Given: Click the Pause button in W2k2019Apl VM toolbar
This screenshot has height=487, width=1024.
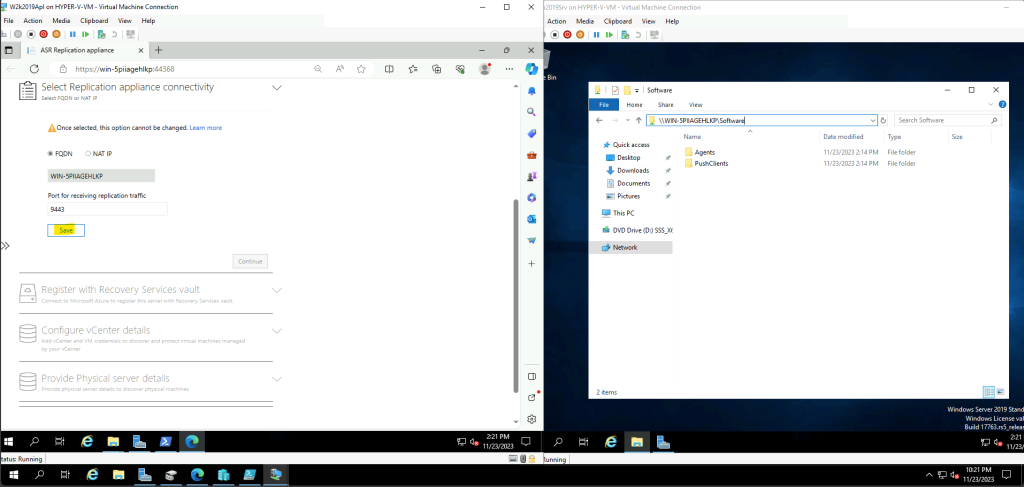Looking at the screenshot, I should (x=72, y=34).
